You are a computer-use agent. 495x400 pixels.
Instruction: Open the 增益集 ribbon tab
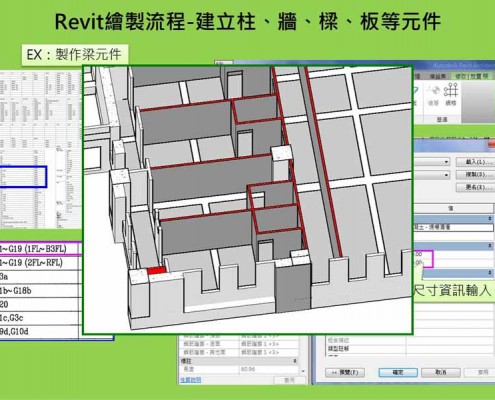pos(437,76)
